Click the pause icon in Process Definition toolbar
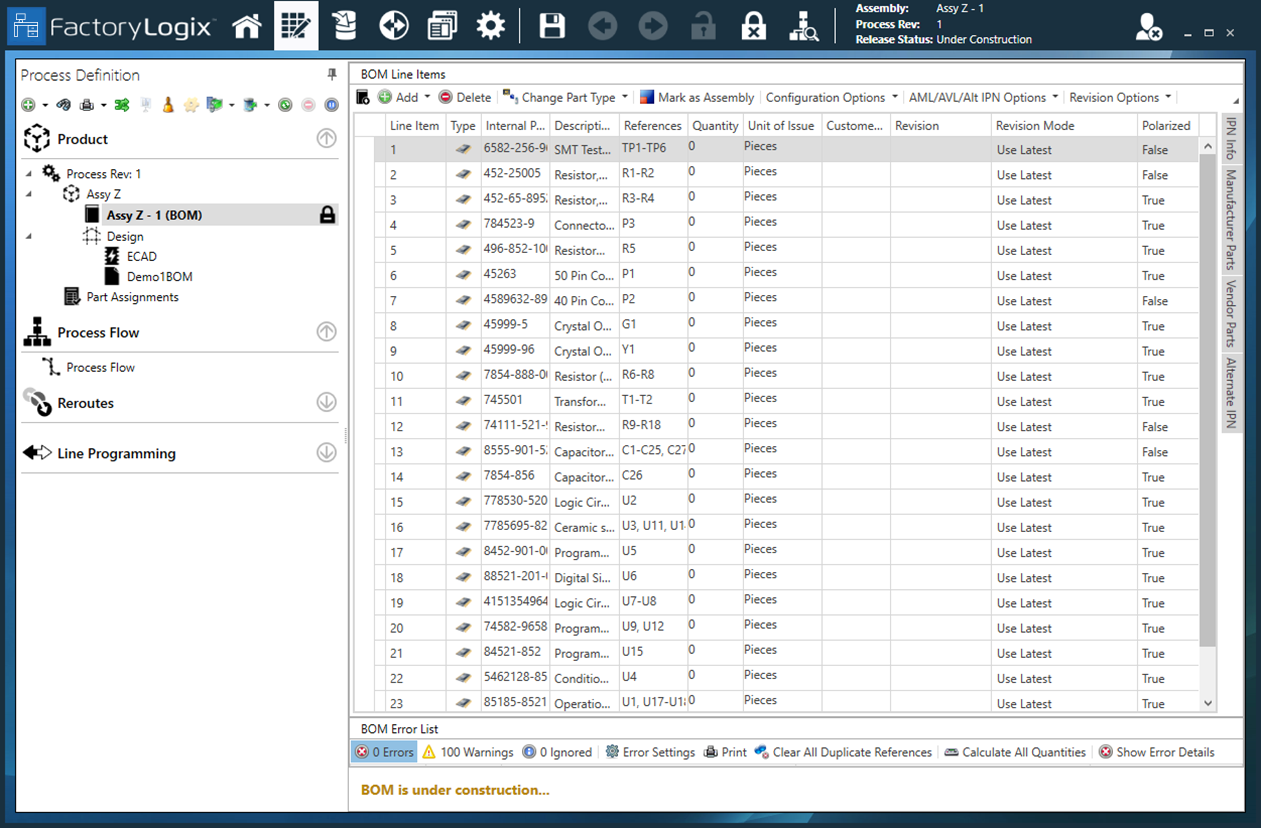The width and height of the screenshot is (1261, 828). [331, 104]
